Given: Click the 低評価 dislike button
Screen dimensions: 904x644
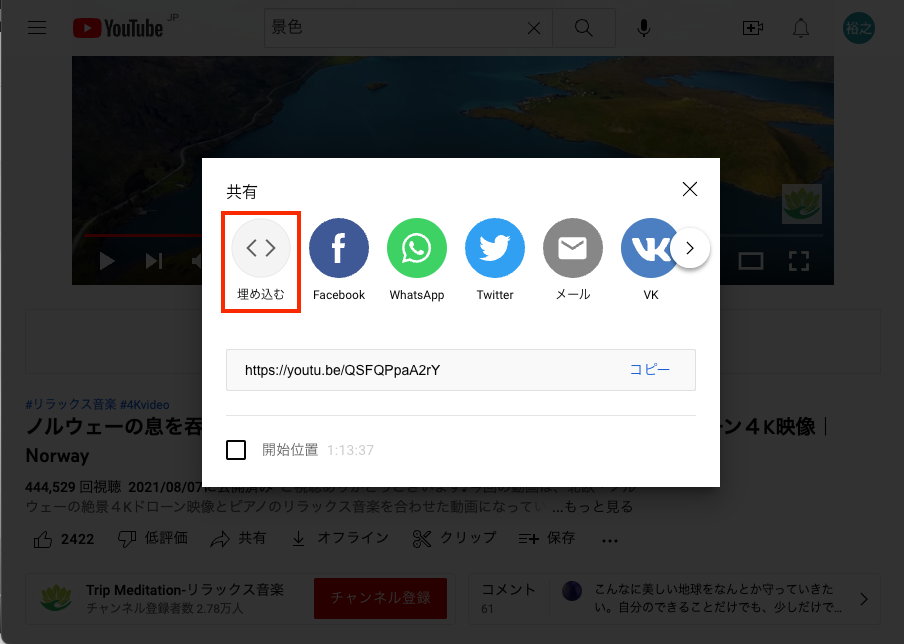Looking at the screenshot, I should click(153, 538).
